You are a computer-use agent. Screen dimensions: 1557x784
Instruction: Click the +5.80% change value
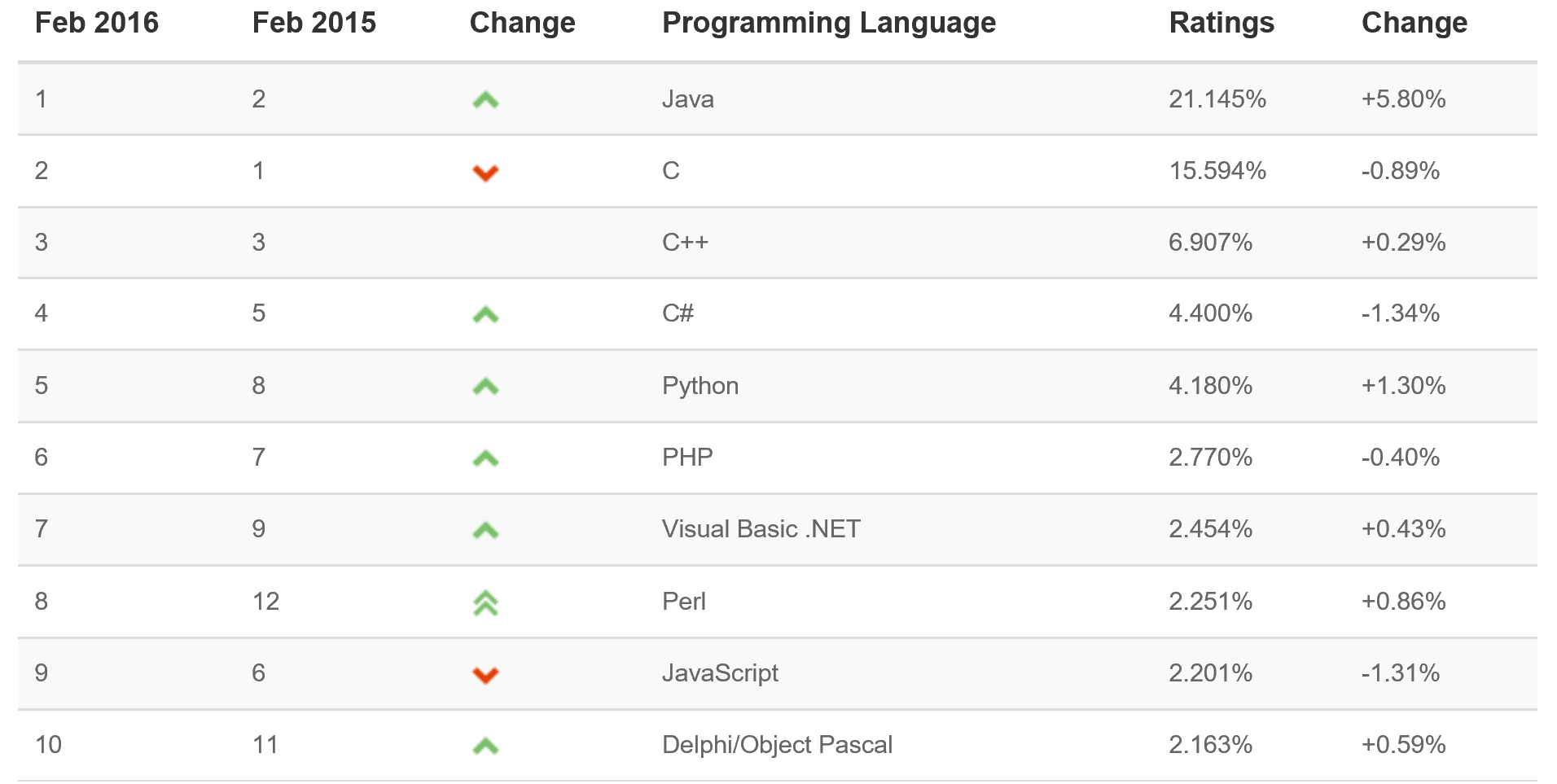point(1404,99)
